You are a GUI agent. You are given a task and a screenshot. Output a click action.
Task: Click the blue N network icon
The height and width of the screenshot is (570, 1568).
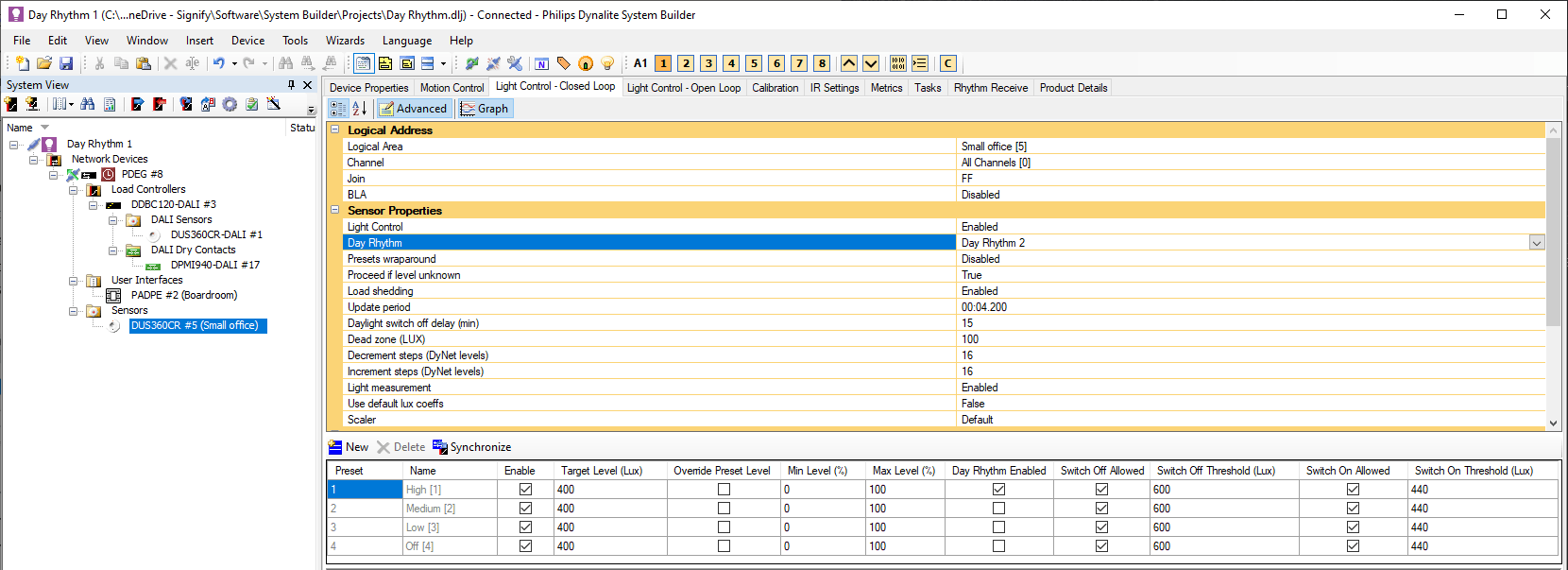(x=541, y=63)
